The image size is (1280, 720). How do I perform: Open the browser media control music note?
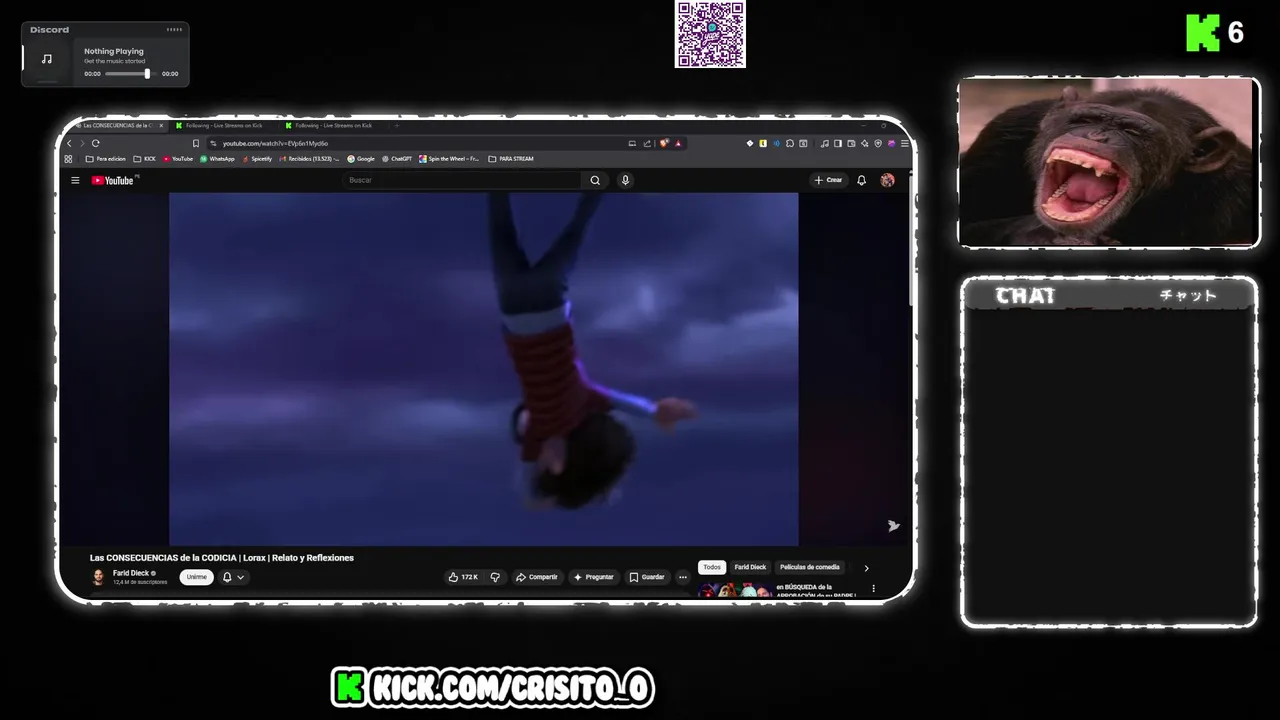coord(825,143)
